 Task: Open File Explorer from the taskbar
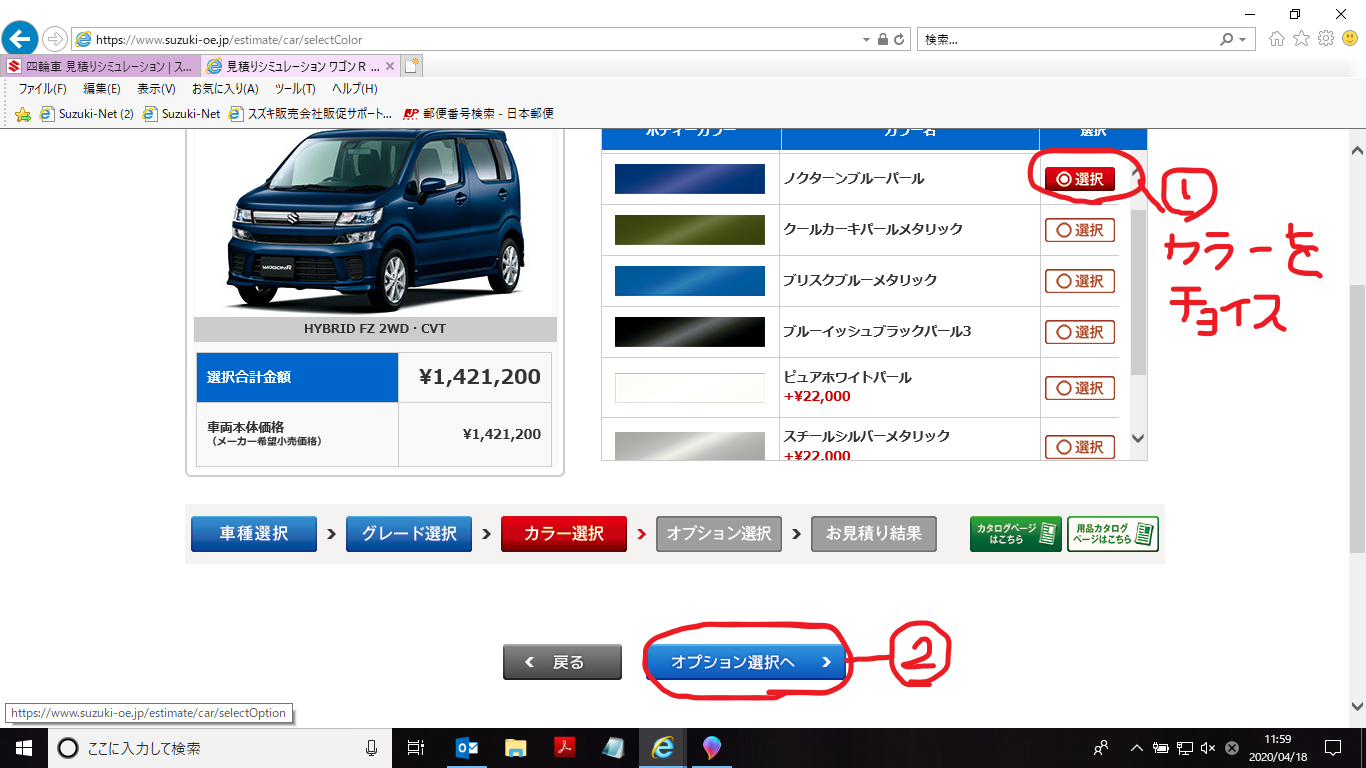[515, 747]
